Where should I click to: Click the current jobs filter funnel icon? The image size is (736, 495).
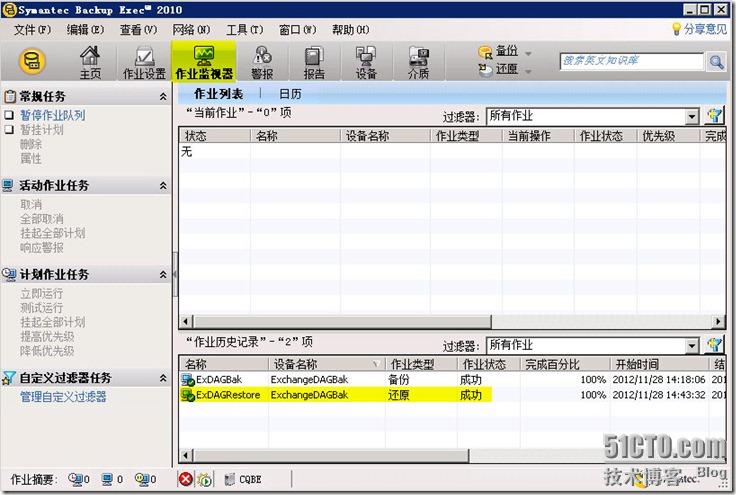714,116
